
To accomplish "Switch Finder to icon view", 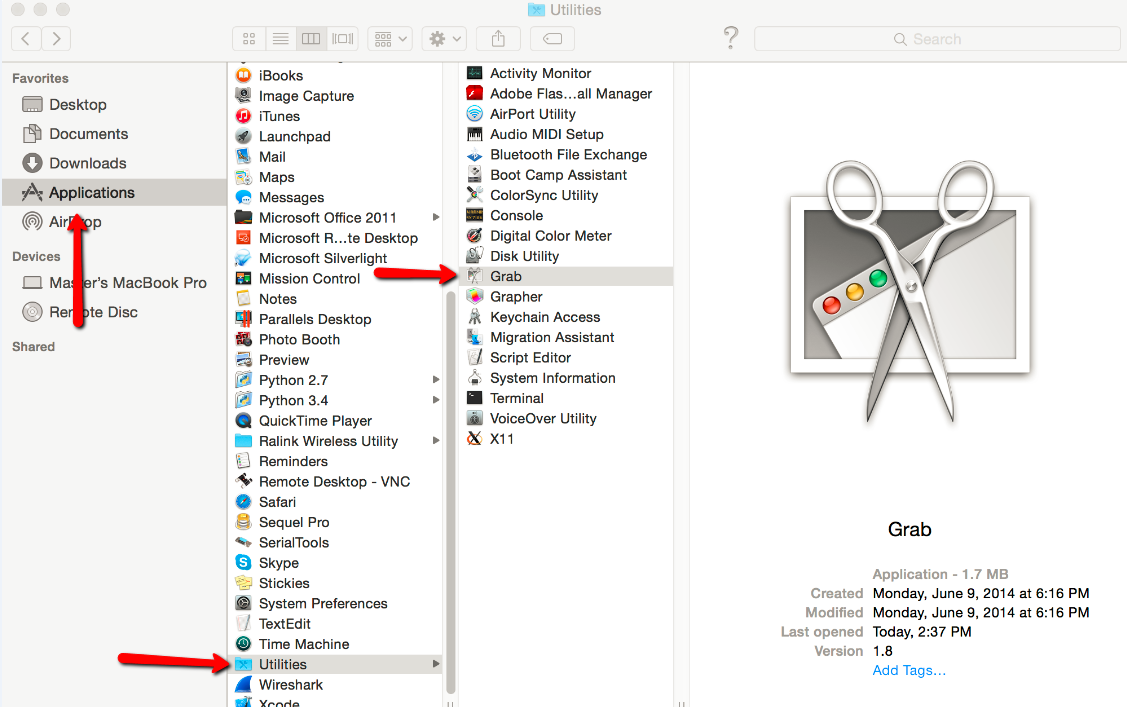I will pyautogui.click(x=249, y=39).
